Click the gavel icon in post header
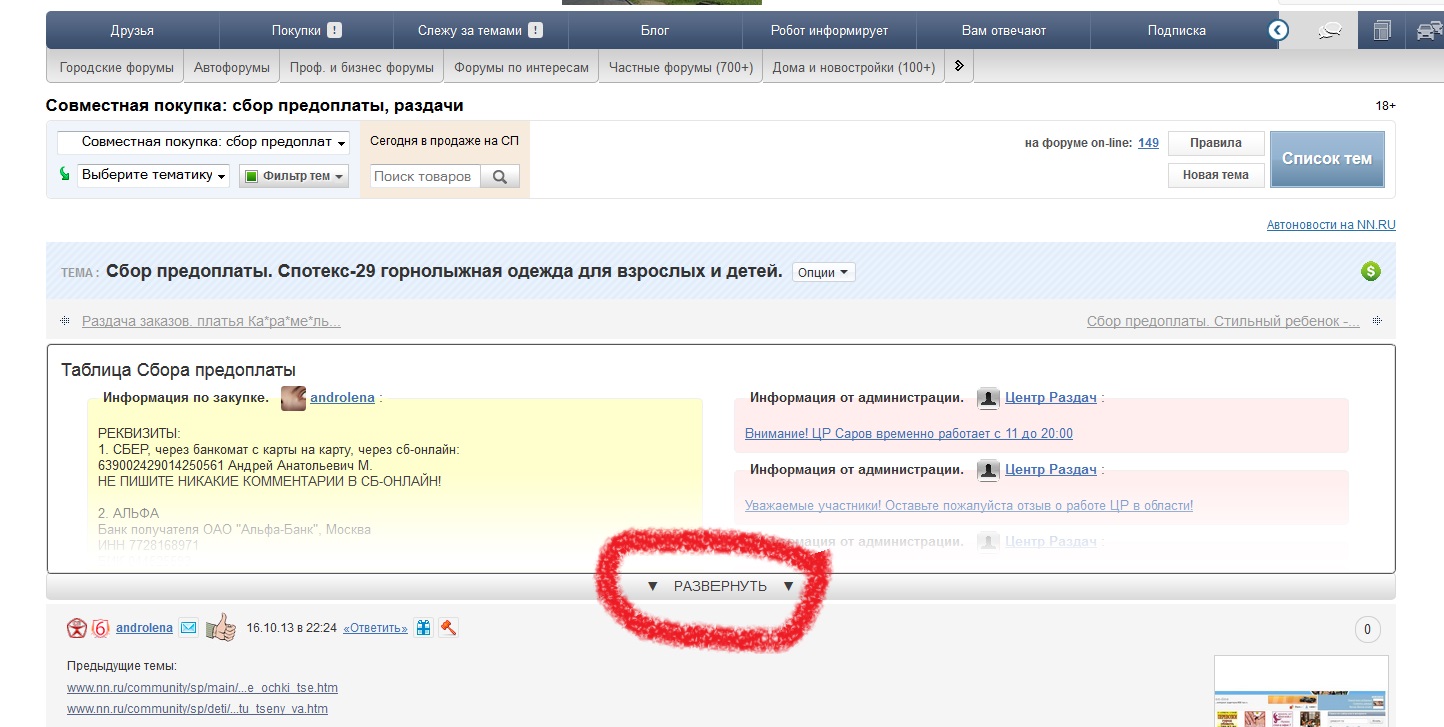1444x727 pixels. pyautogui.click(x=448, y=628)
